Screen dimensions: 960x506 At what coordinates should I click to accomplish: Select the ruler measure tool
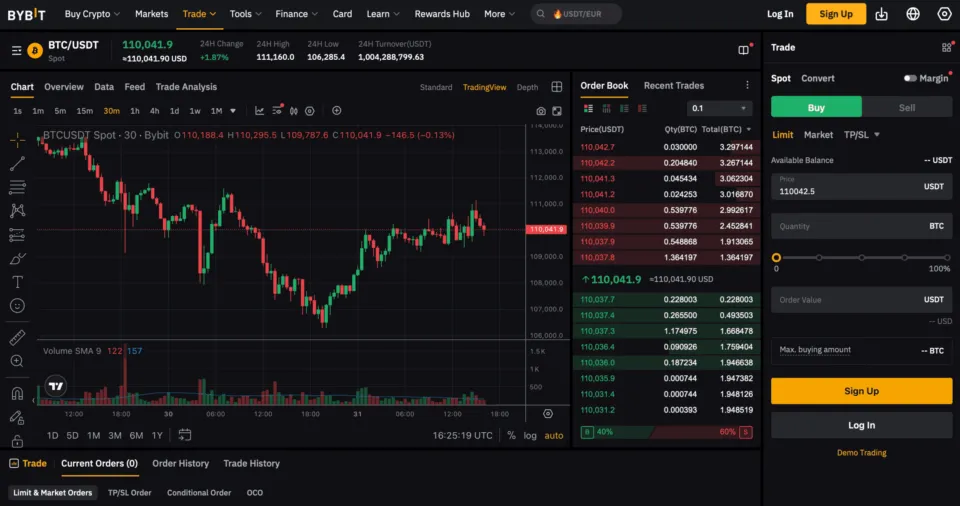(x=17, y=338)
